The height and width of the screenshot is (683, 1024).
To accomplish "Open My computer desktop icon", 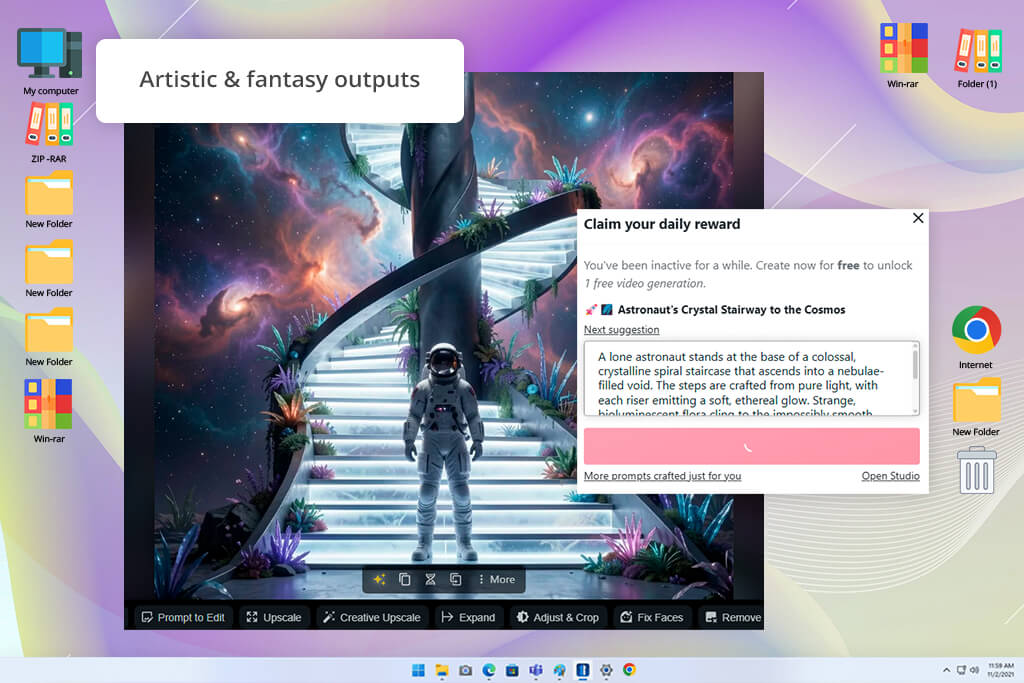I will click(x=50, y=61).
